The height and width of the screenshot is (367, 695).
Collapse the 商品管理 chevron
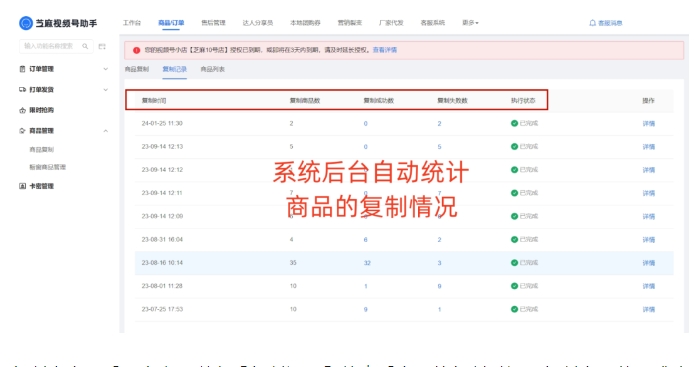105,131
